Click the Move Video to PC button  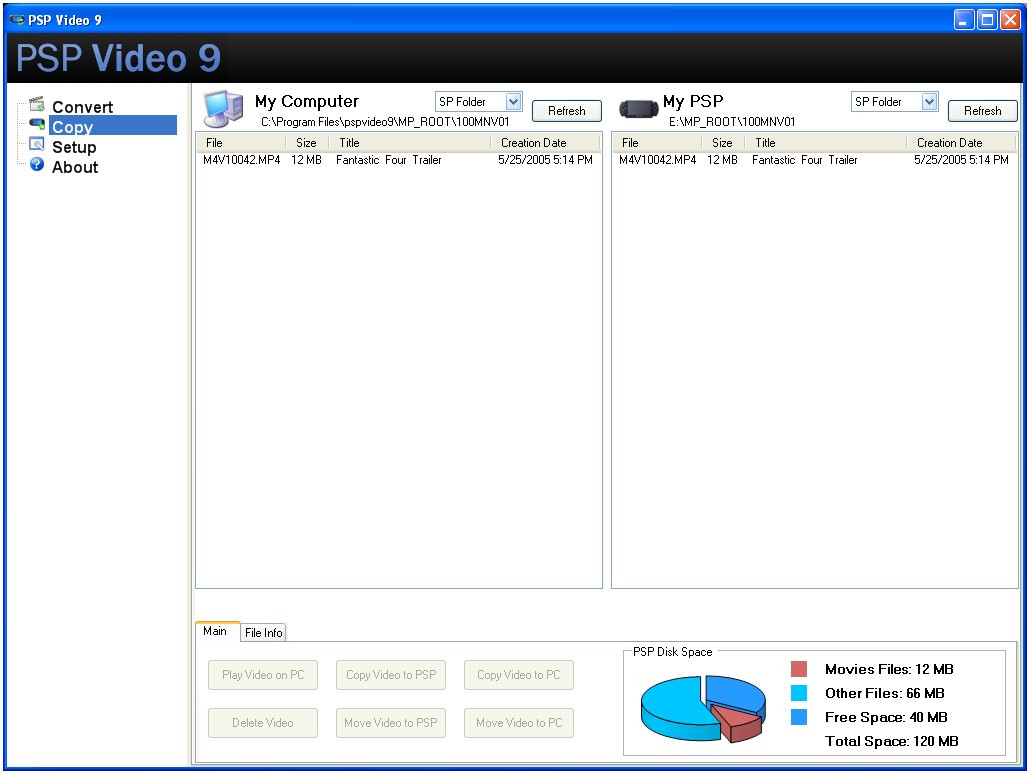(519, 723)
